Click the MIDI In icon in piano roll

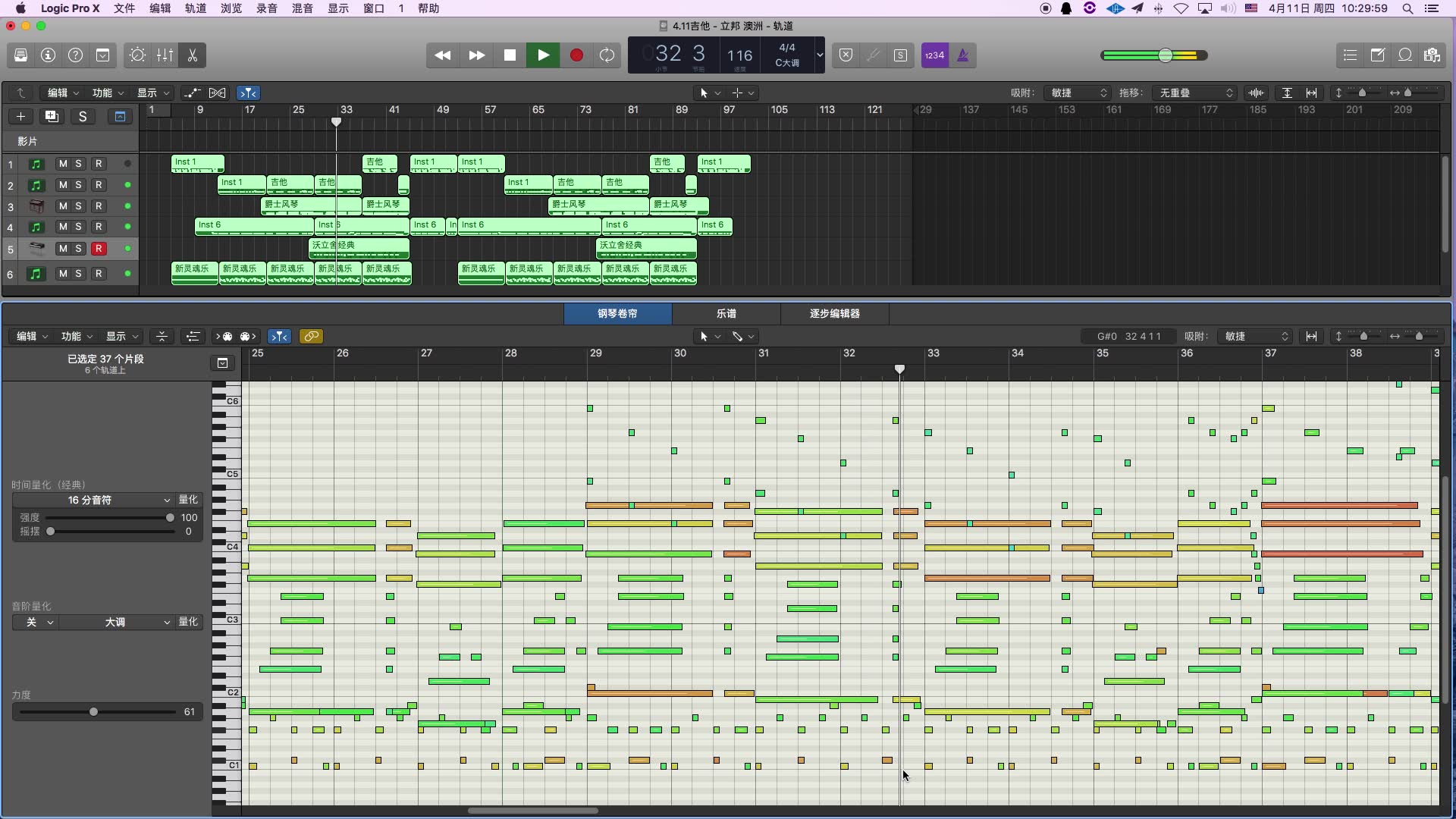[226, 336]
